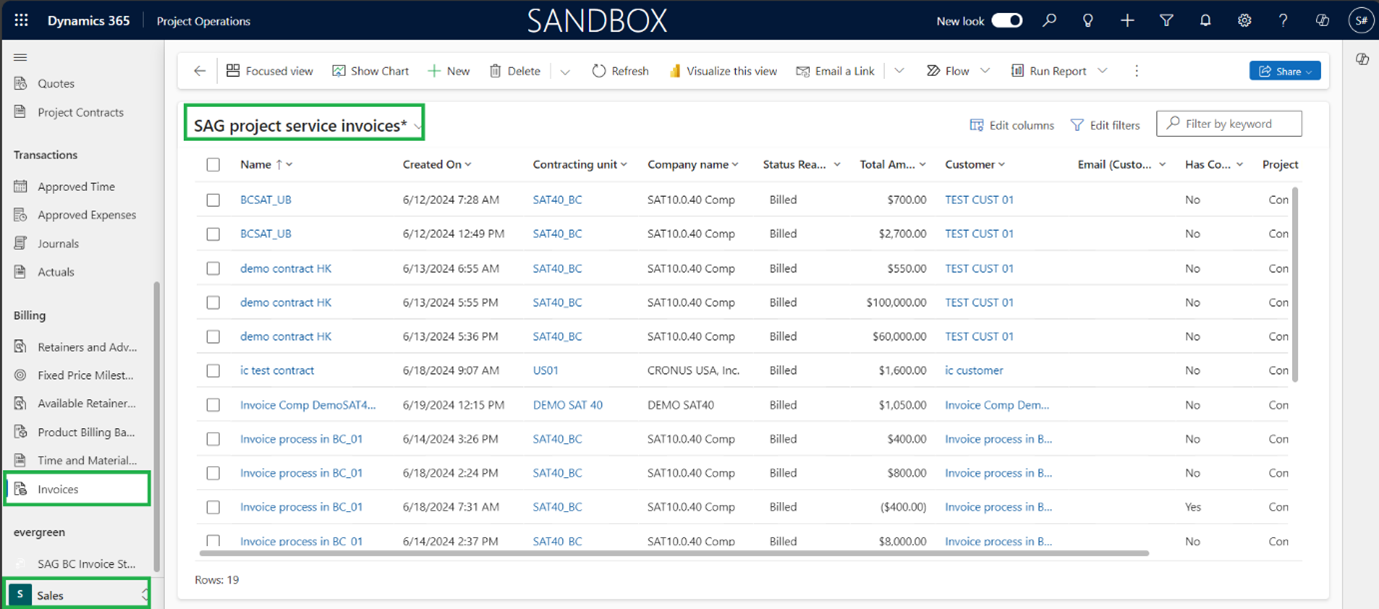
Task: Open the Share button menu
Action: click(1285, 71)
